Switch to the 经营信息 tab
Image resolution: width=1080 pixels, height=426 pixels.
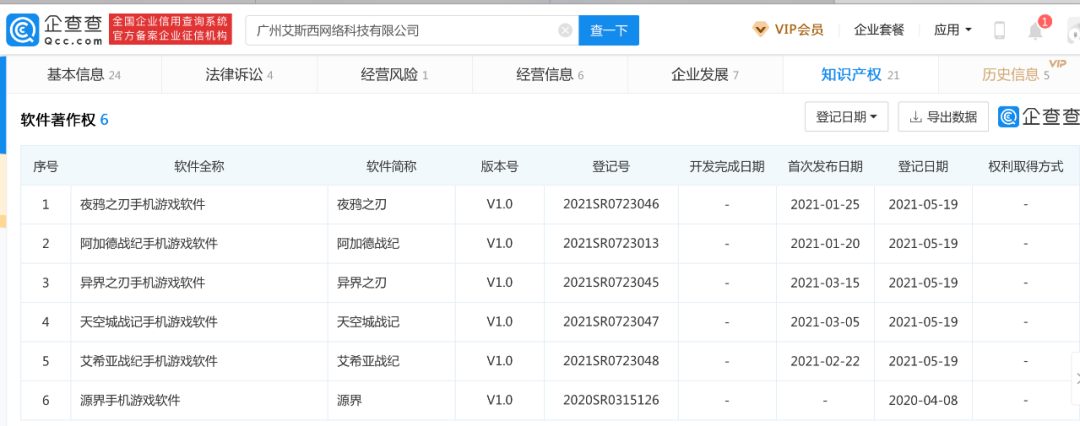click(x=550, y=74)
